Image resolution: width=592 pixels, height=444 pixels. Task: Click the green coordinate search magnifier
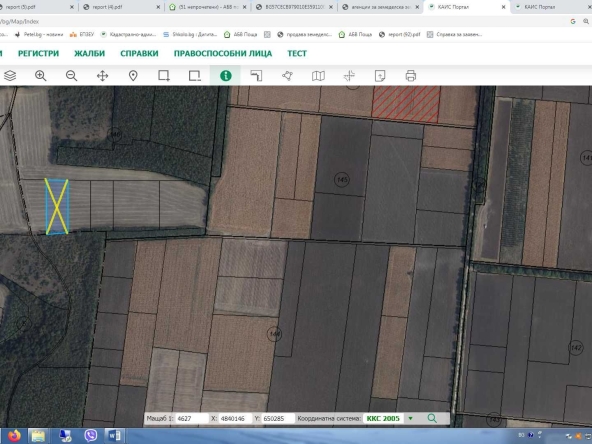pyautogui.click(x=432, y=418)
